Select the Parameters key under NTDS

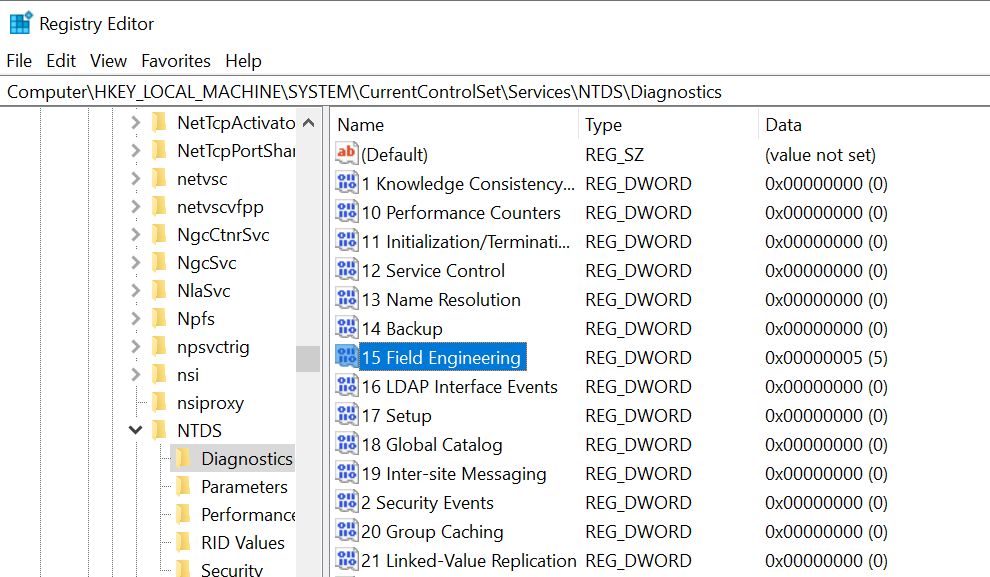coord(244,487)
